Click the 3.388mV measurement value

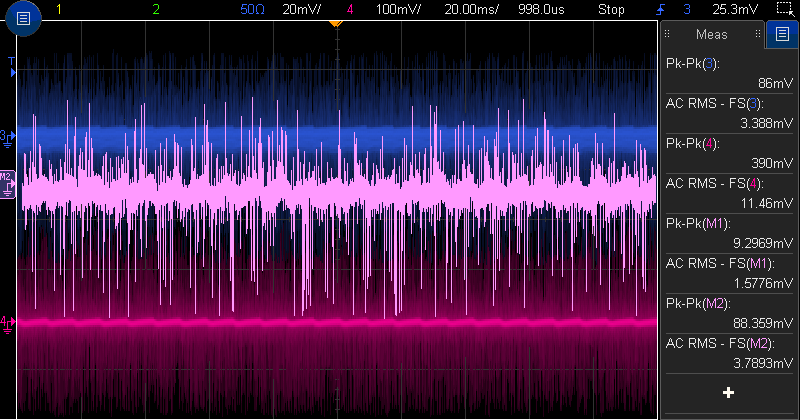pos(767,123)
